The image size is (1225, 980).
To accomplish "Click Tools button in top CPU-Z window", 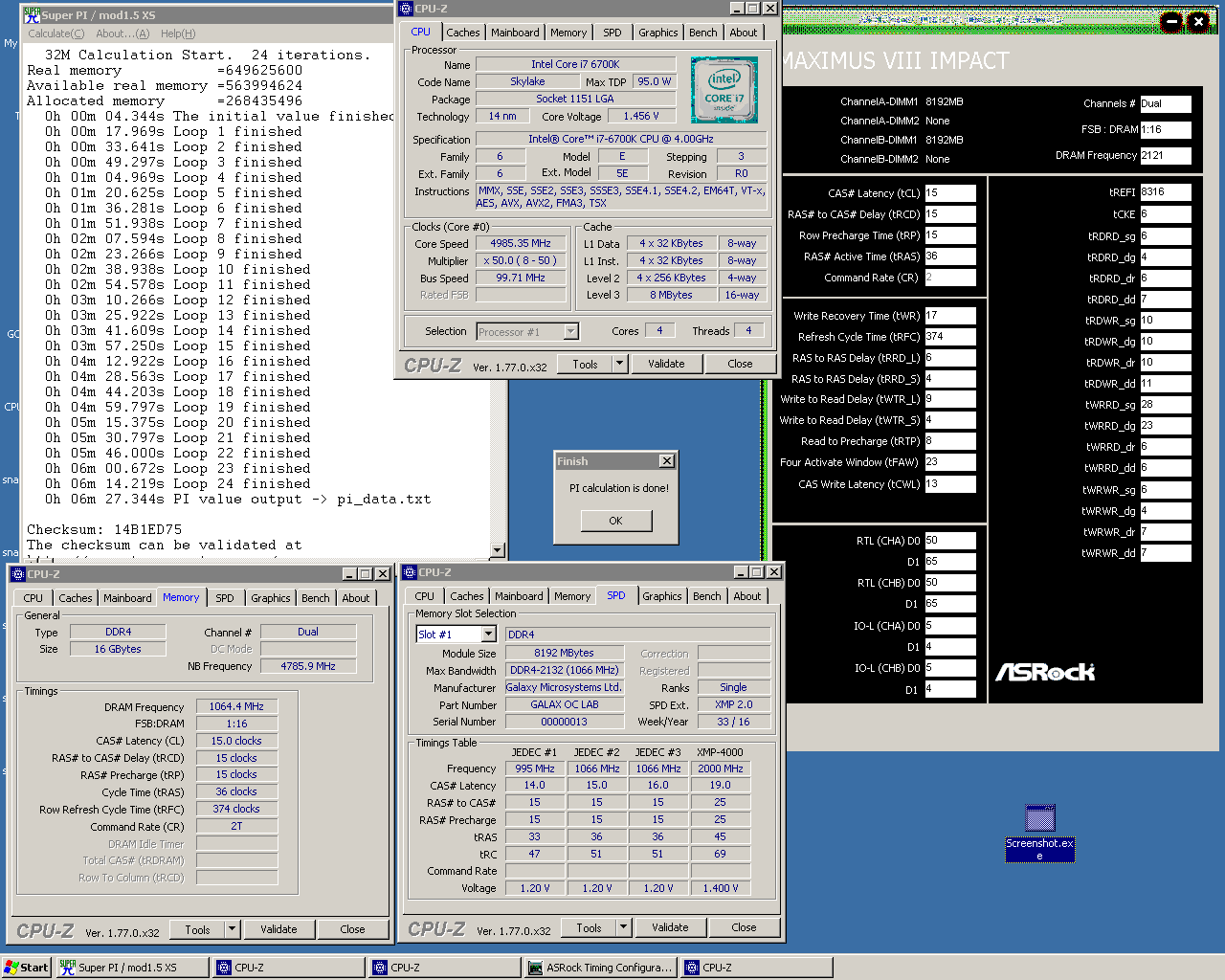I will (x=586, y=364).
